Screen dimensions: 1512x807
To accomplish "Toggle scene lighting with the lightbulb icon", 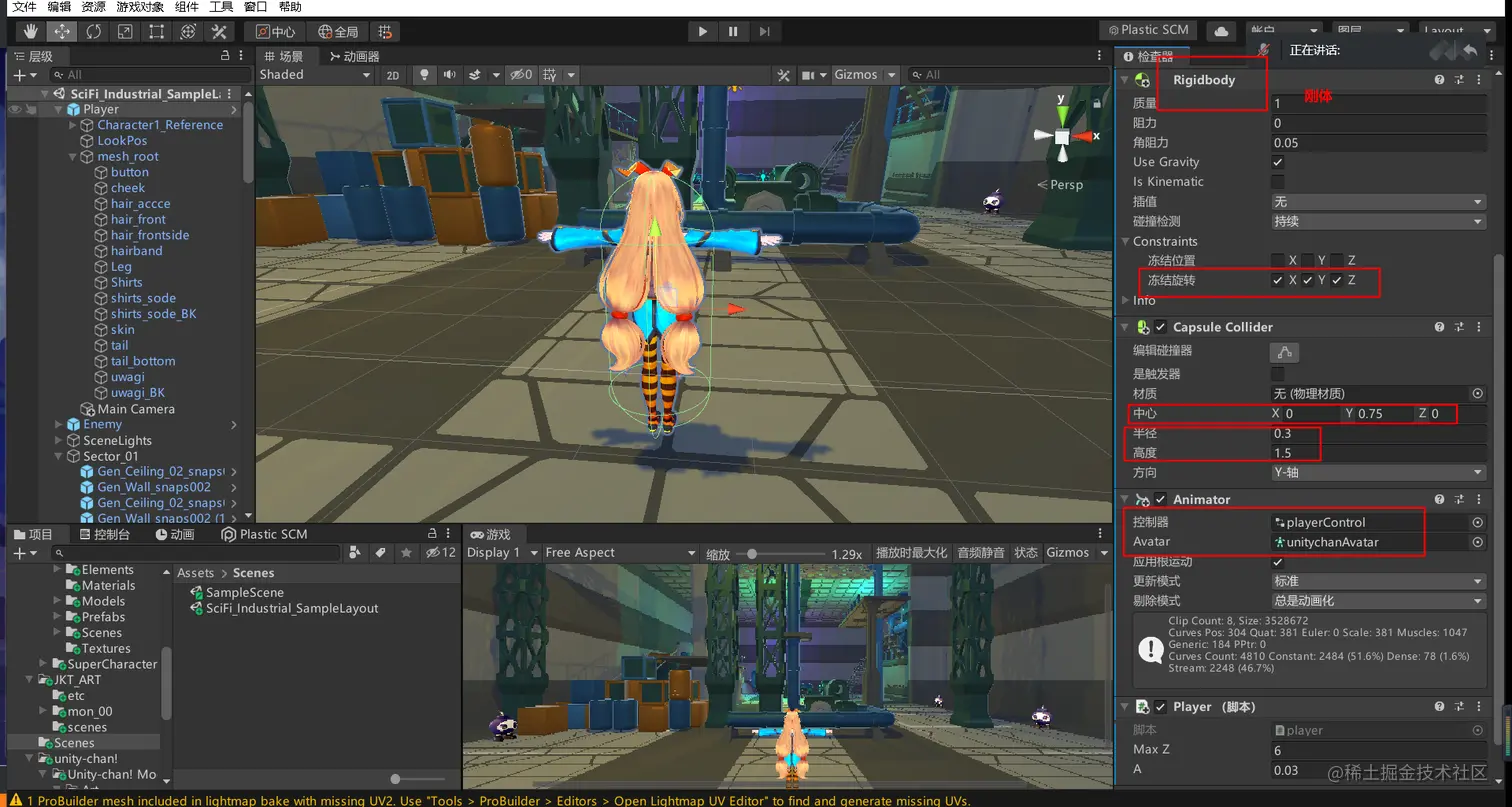I will tap(425, 75).
